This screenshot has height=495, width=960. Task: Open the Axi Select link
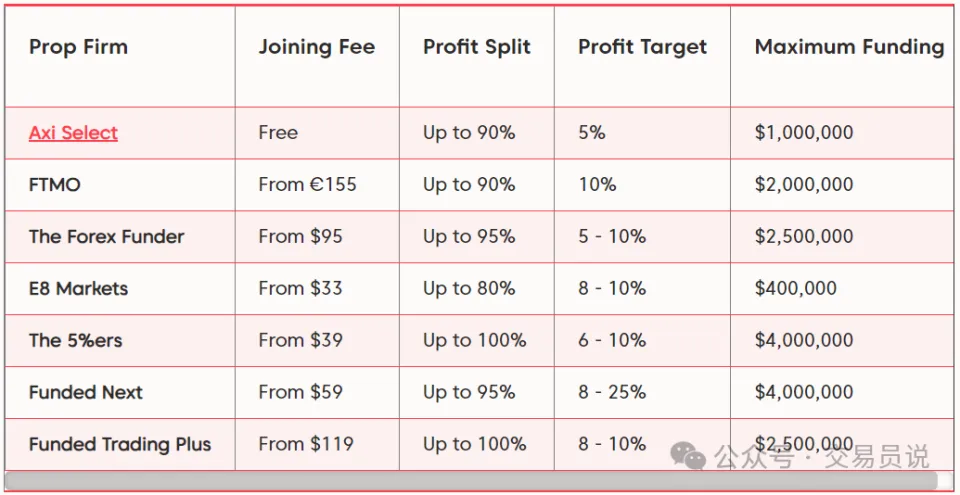(x=73, y=133)
